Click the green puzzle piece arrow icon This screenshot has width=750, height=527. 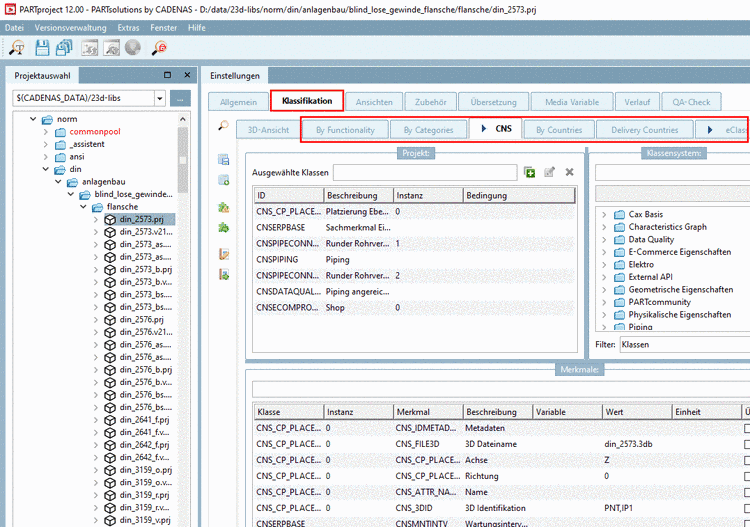[x=223, y=228]
